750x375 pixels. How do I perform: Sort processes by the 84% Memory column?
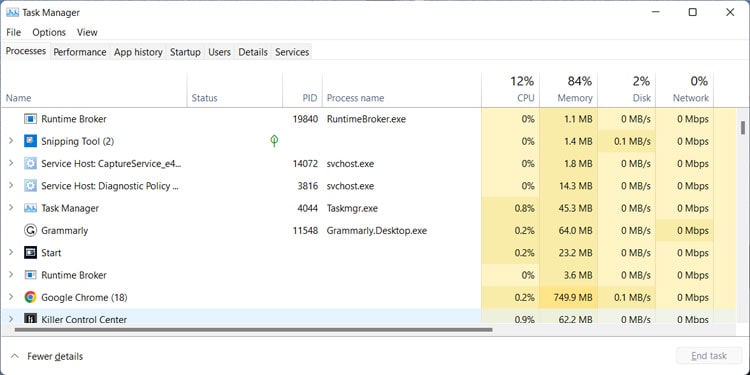coord(568,89)
